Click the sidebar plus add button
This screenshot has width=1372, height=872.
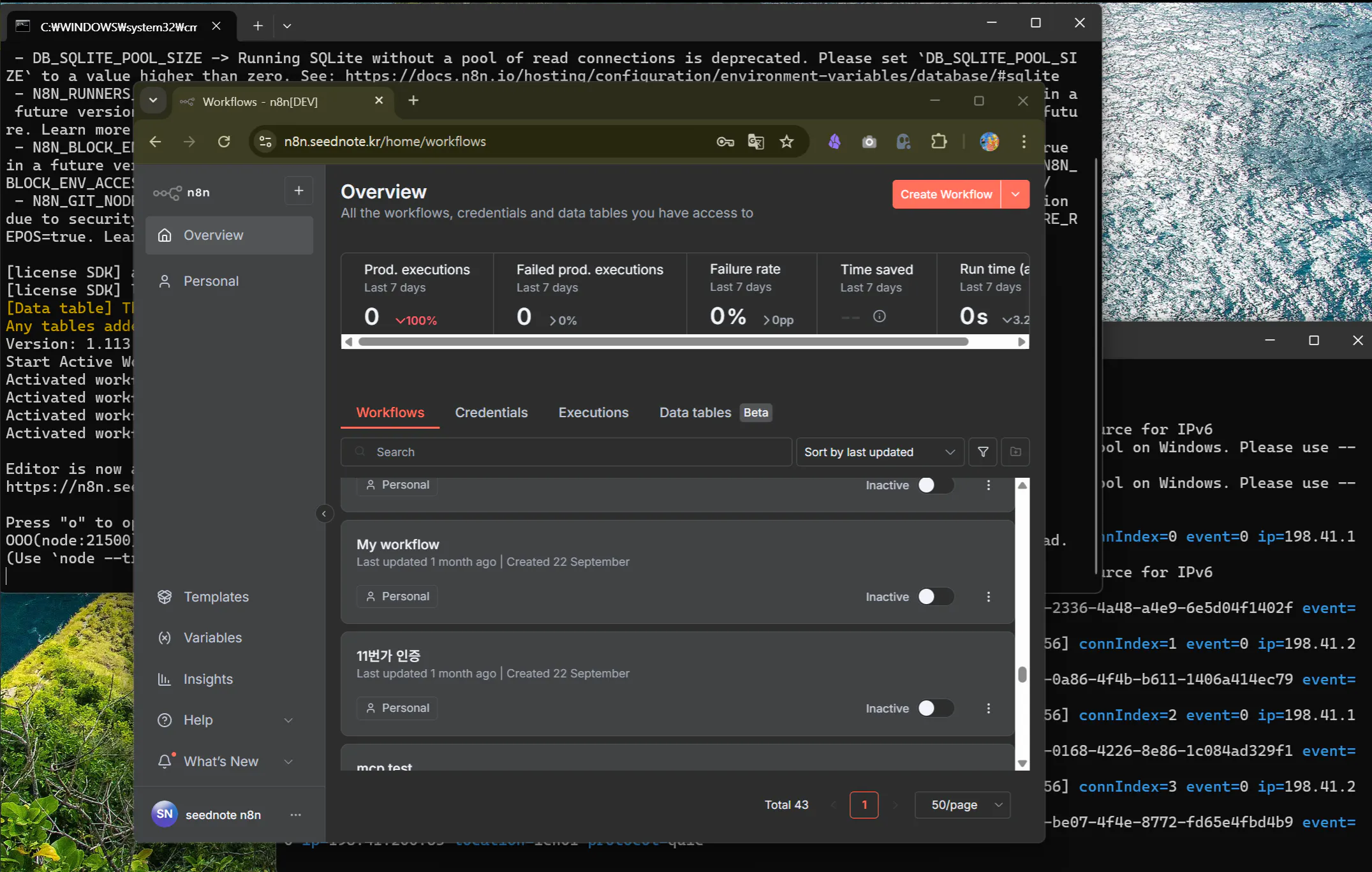coord(299,191)
